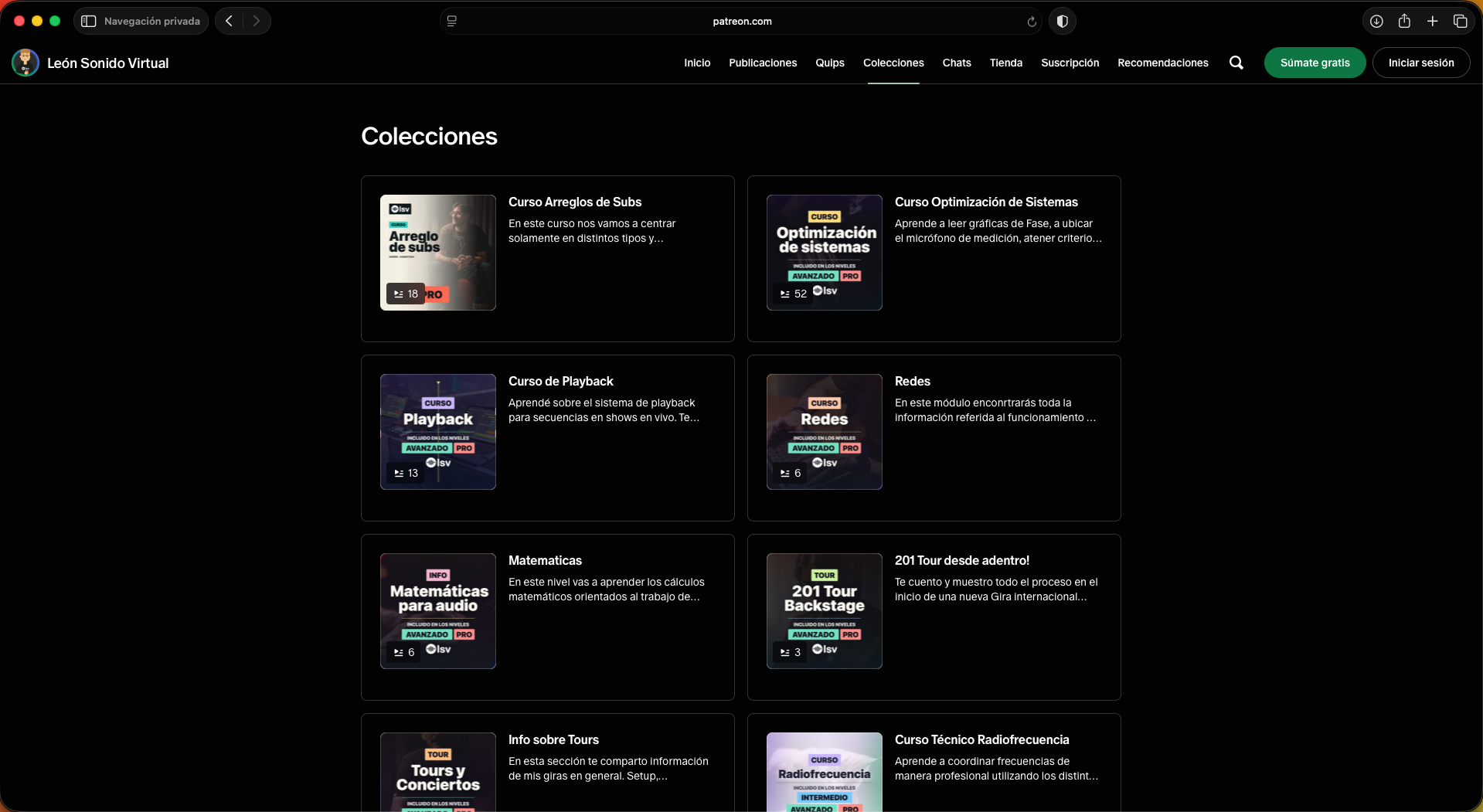1483x812 pixels.
Task: Click the 13 posts badge on Playback
Action: point(406,473)
